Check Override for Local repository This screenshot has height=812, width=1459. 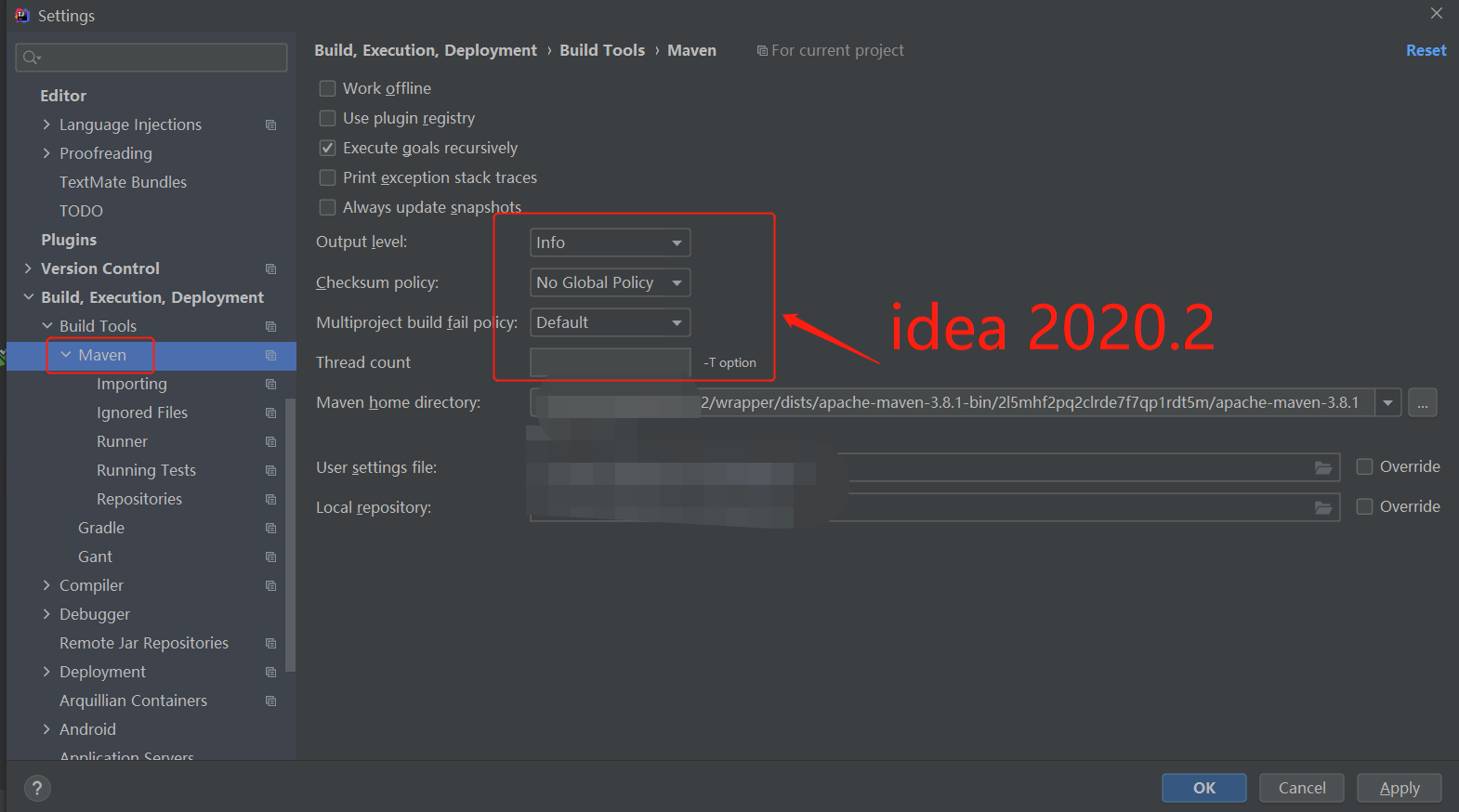coord(1364,506)
